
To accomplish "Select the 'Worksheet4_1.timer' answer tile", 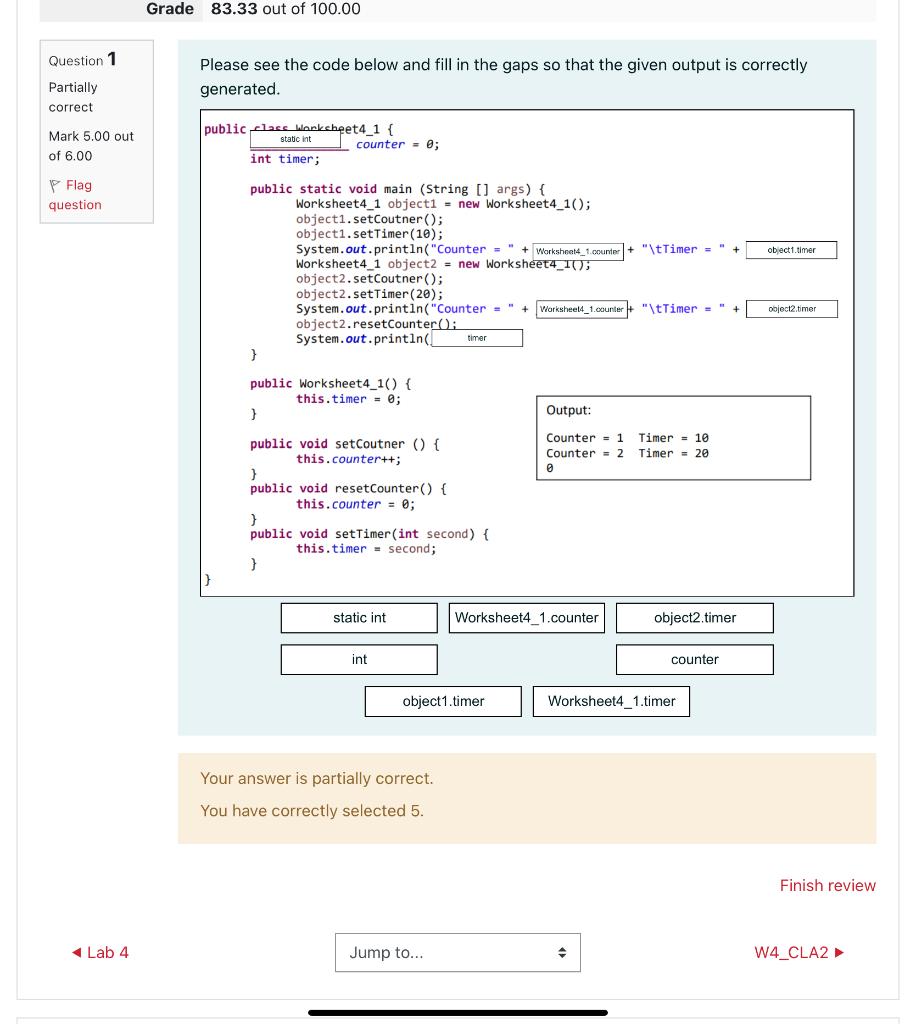I will [611, 701].
